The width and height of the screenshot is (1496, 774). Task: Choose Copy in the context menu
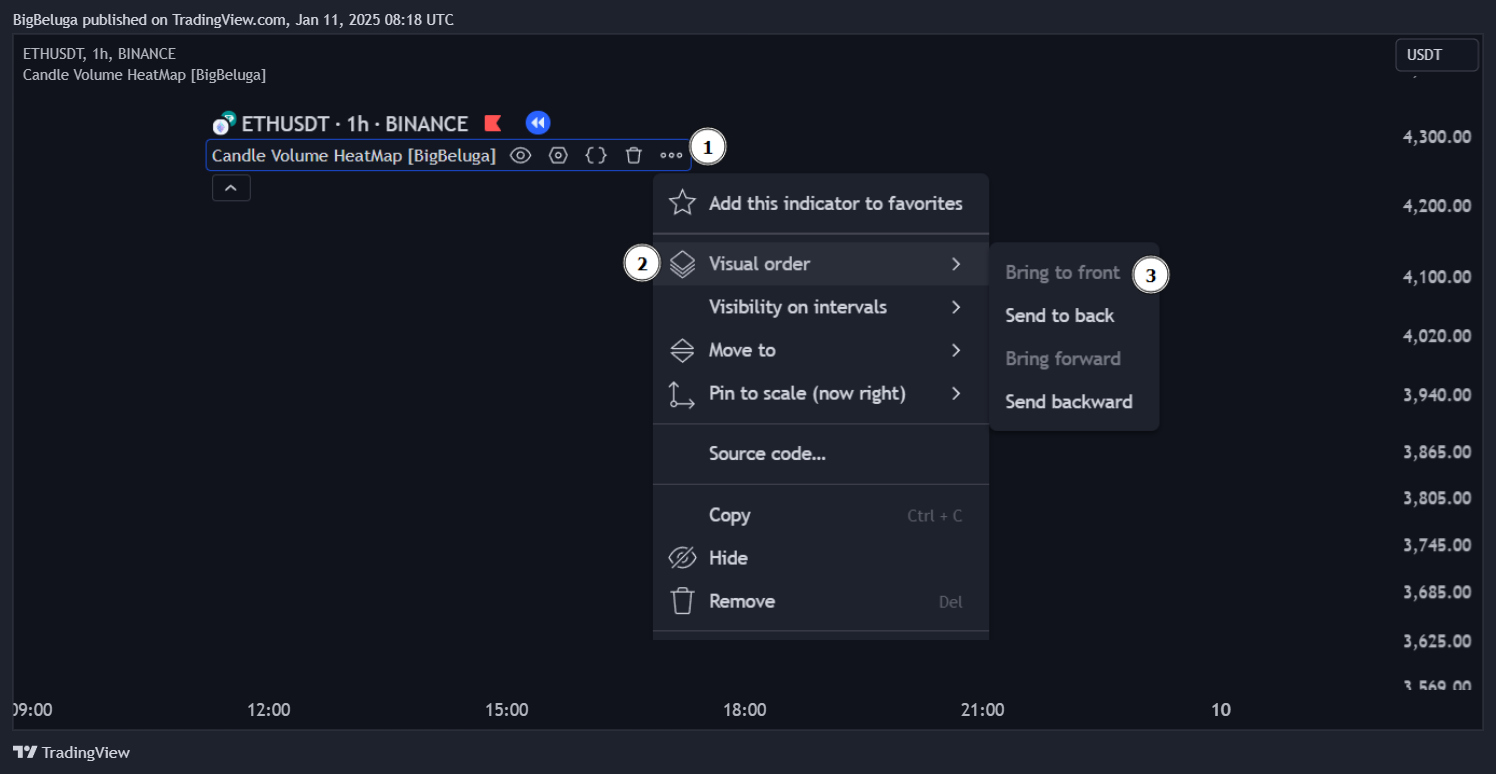click(821, 515)
